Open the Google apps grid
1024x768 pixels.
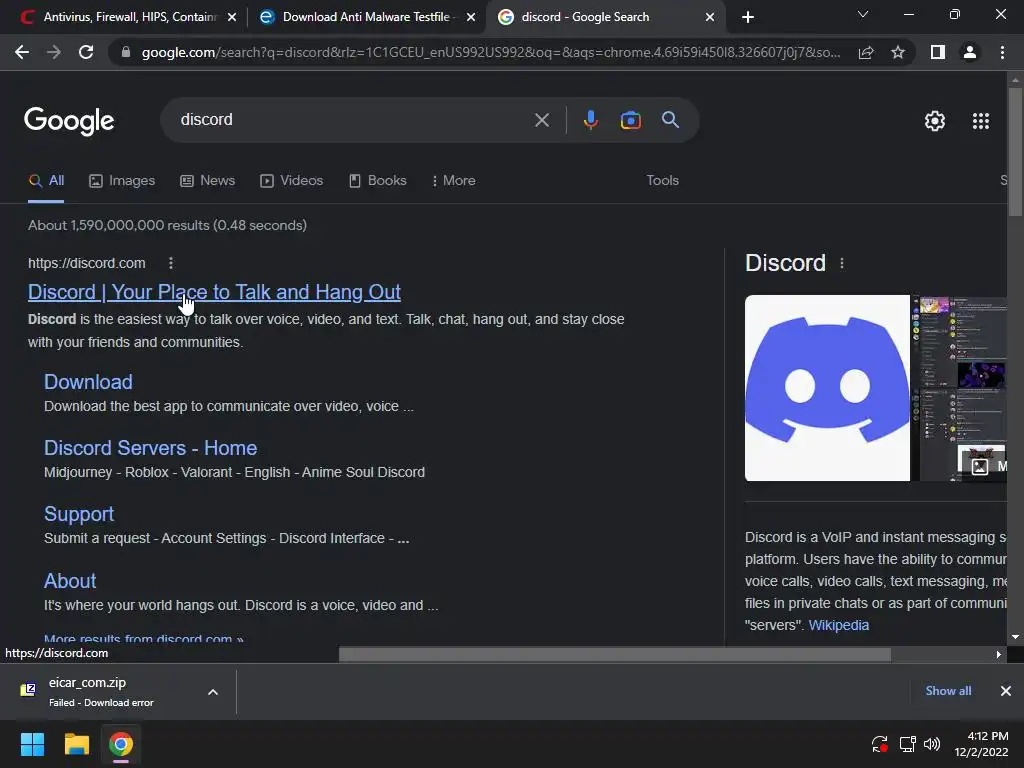click(981, 121)
